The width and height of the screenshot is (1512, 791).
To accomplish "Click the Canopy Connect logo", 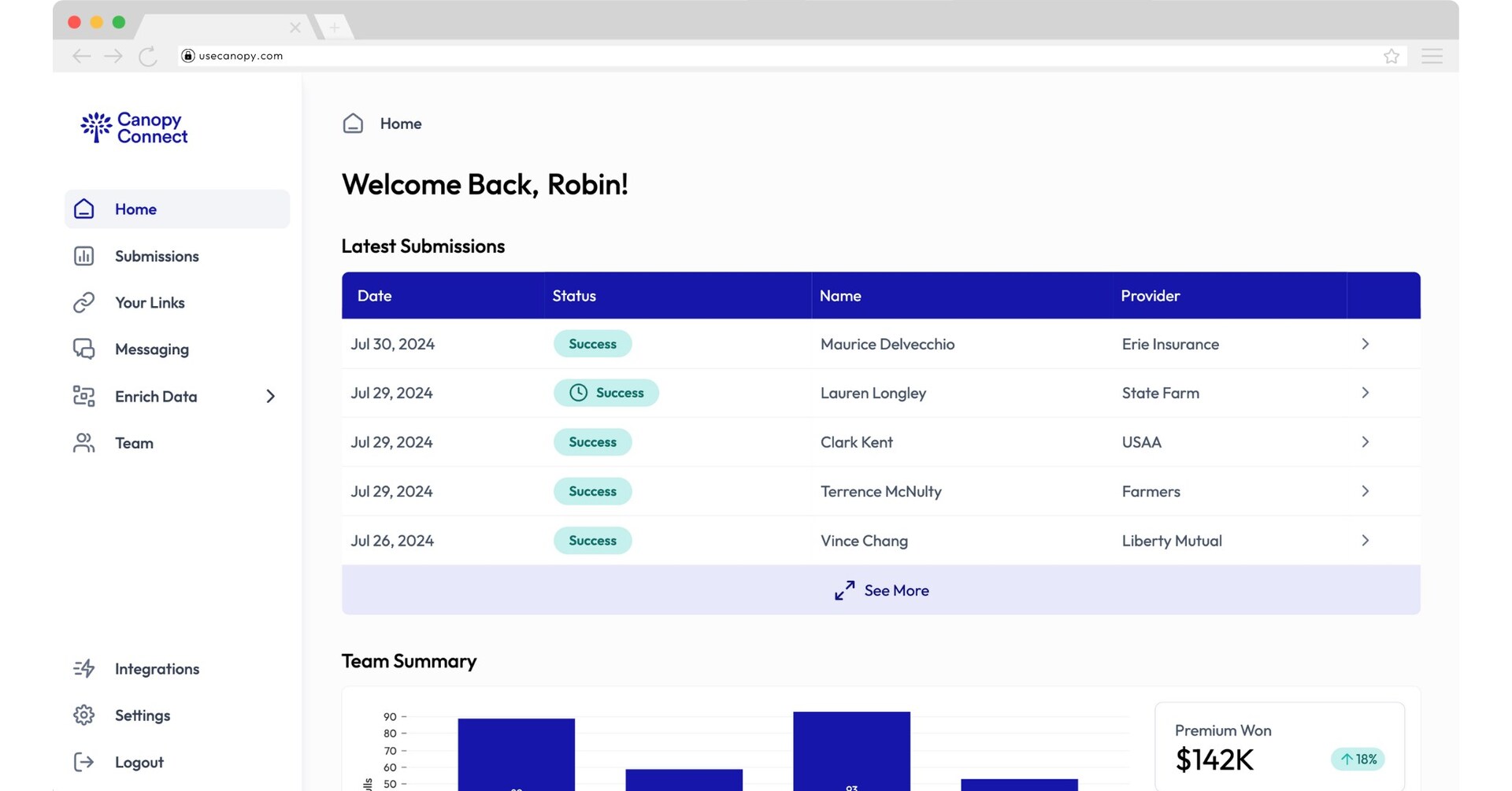I will (132, 128).
